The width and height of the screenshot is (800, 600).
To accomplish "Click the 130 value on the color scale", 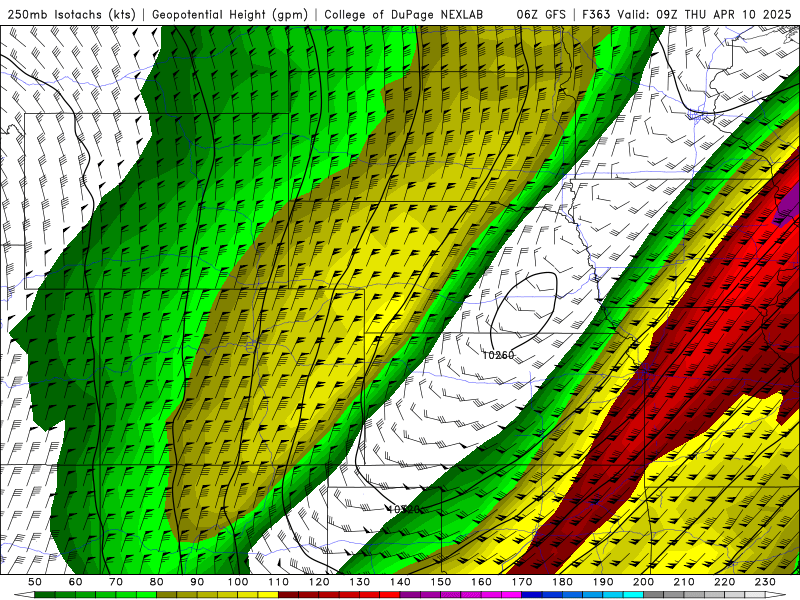I will [x=360, y=582].
